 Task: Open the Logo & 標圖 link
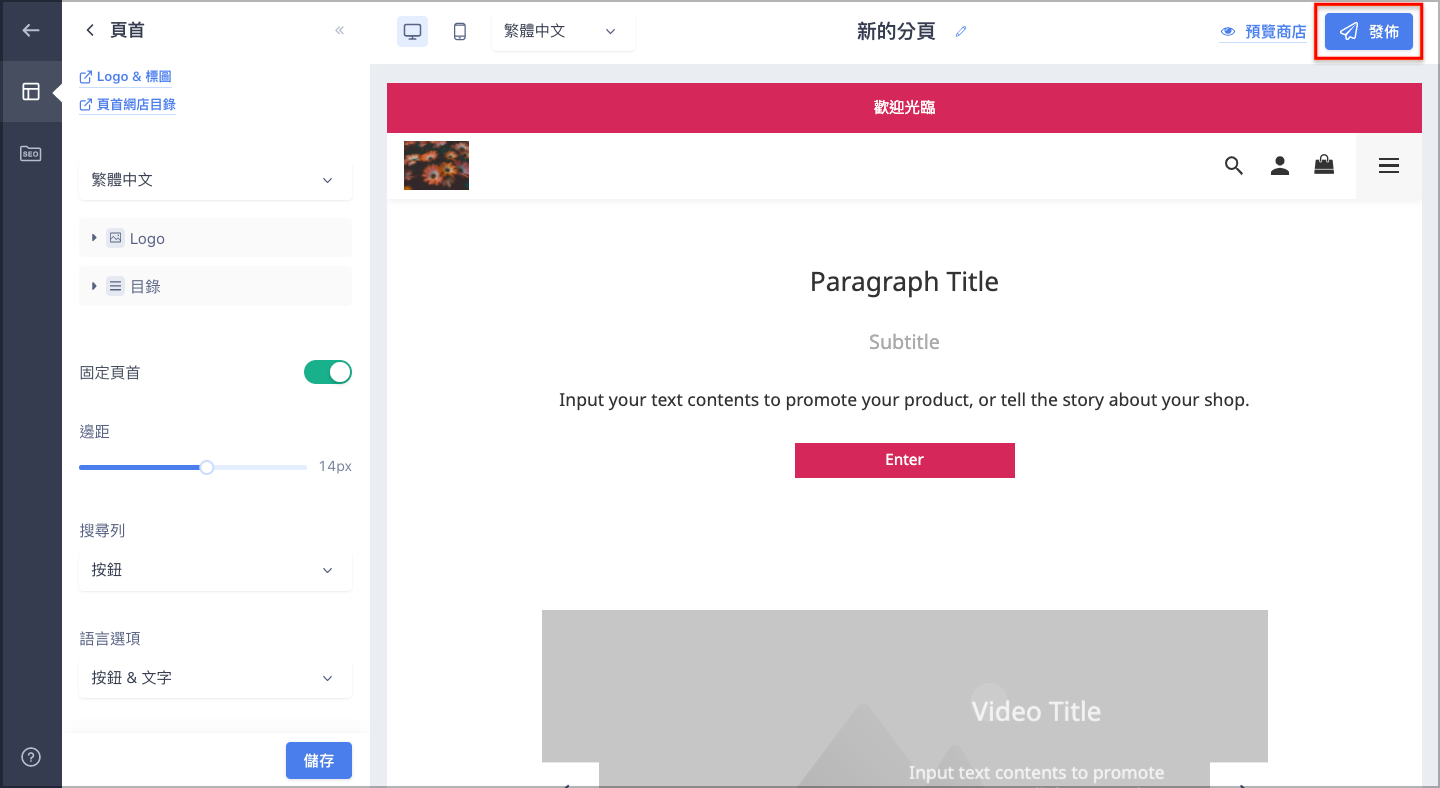126,77
